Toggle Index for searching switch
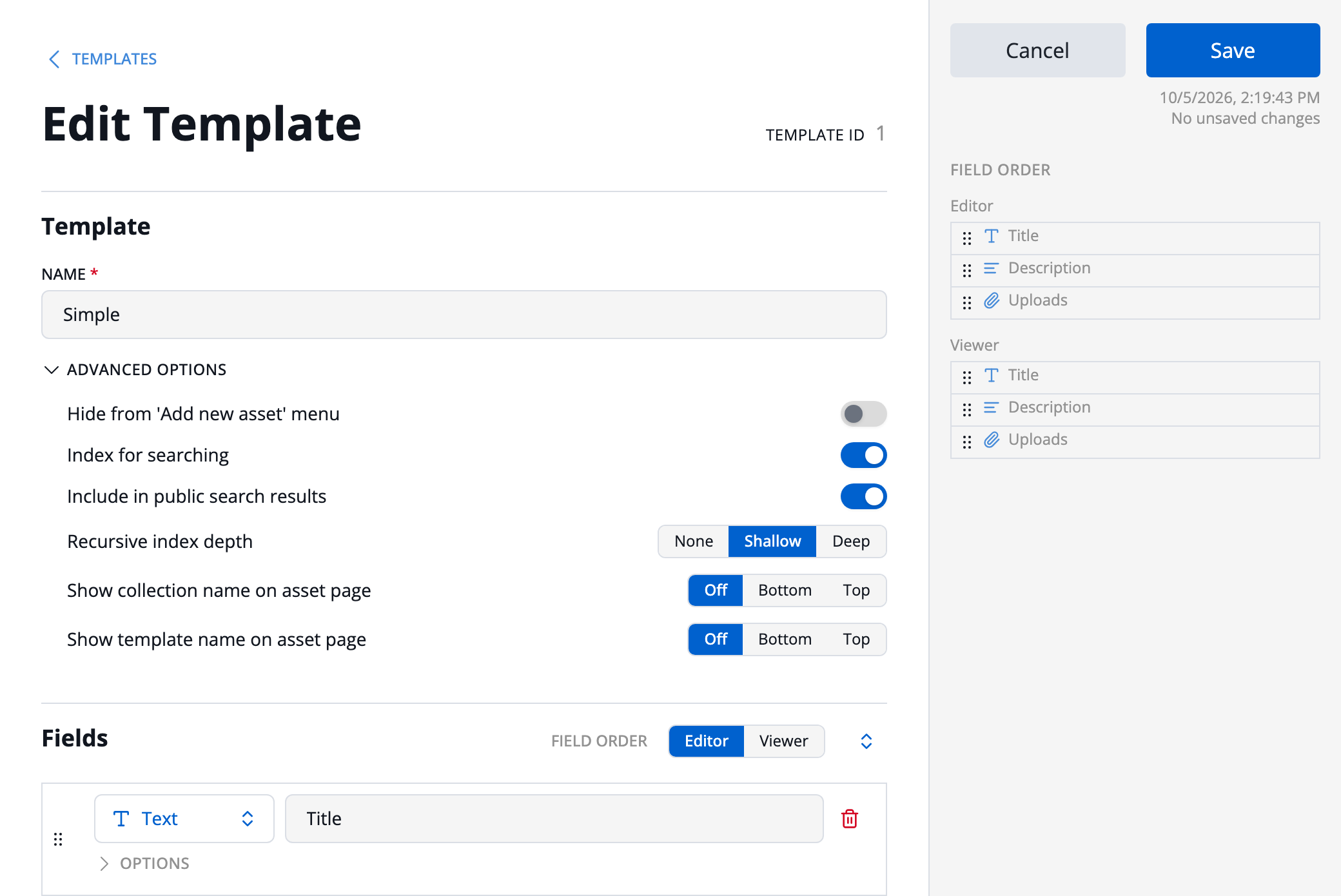 click(x=863, y=455)
